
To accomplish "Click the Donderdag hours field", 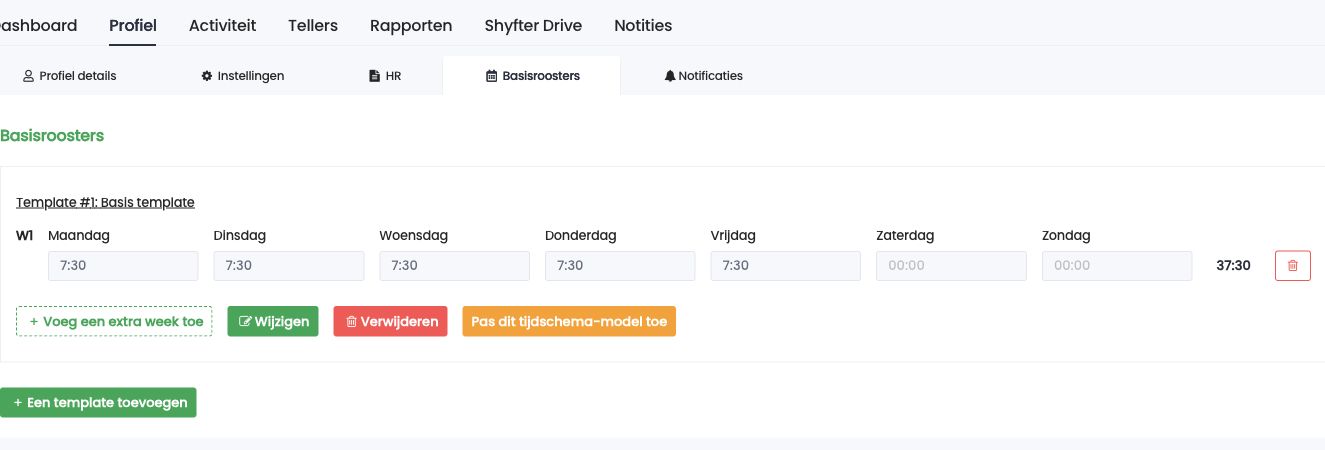I will [620, 265].
